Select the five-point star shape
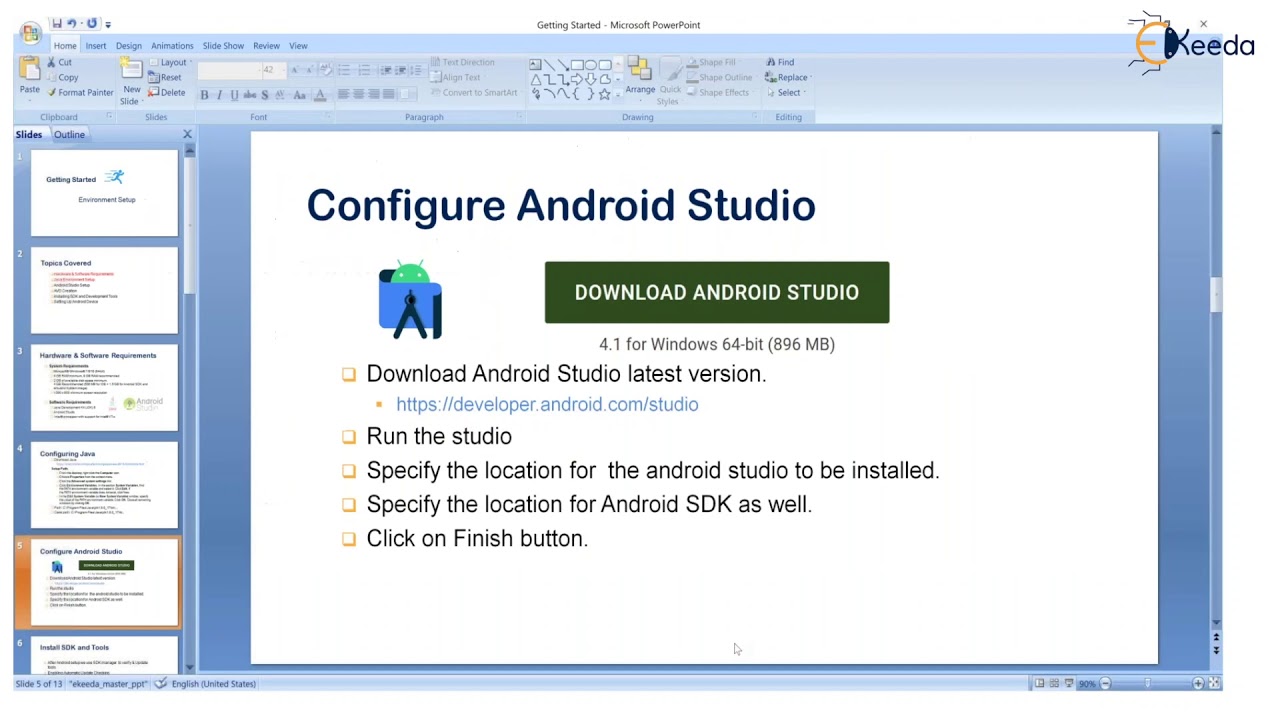 [604, 93]
